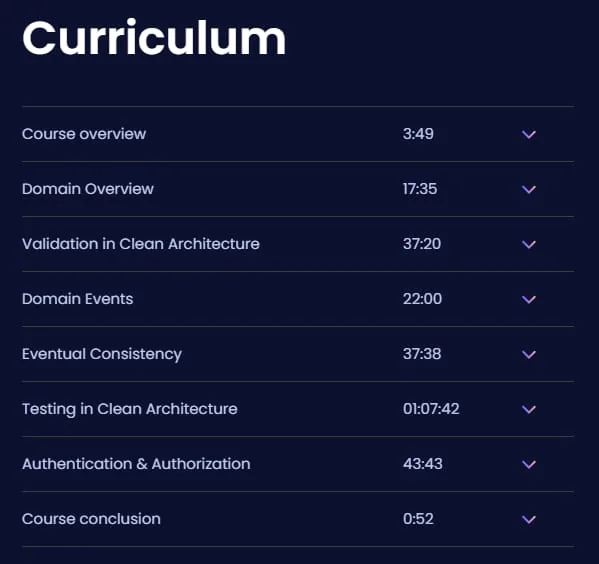Screen dimensions: 599x564
Task: Expand the Eventual Consistency chevron
Action: (x=529, y=355)
